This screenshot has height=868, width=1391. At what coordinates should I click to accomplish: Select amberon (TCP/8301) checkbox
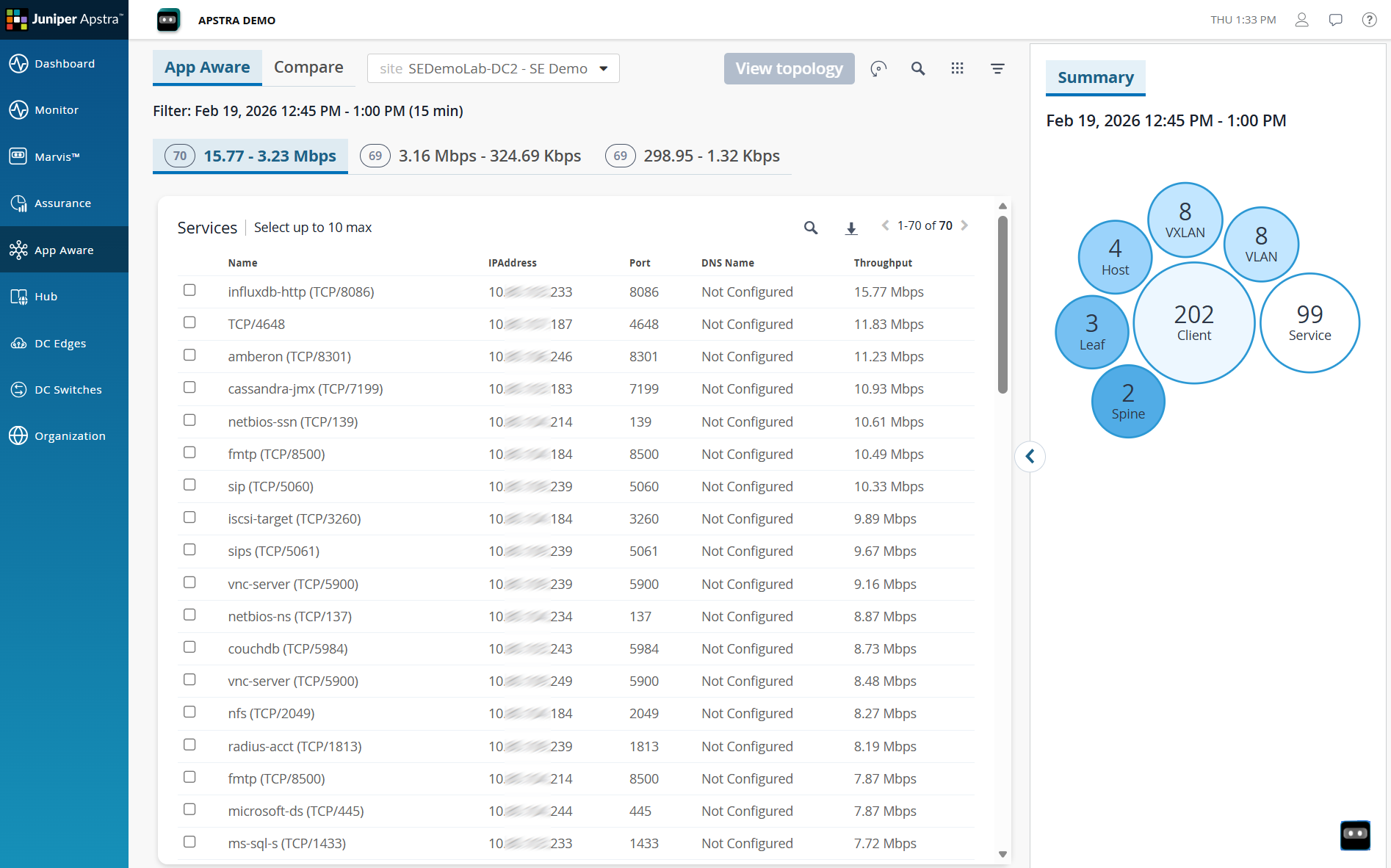tap(189, 355)
